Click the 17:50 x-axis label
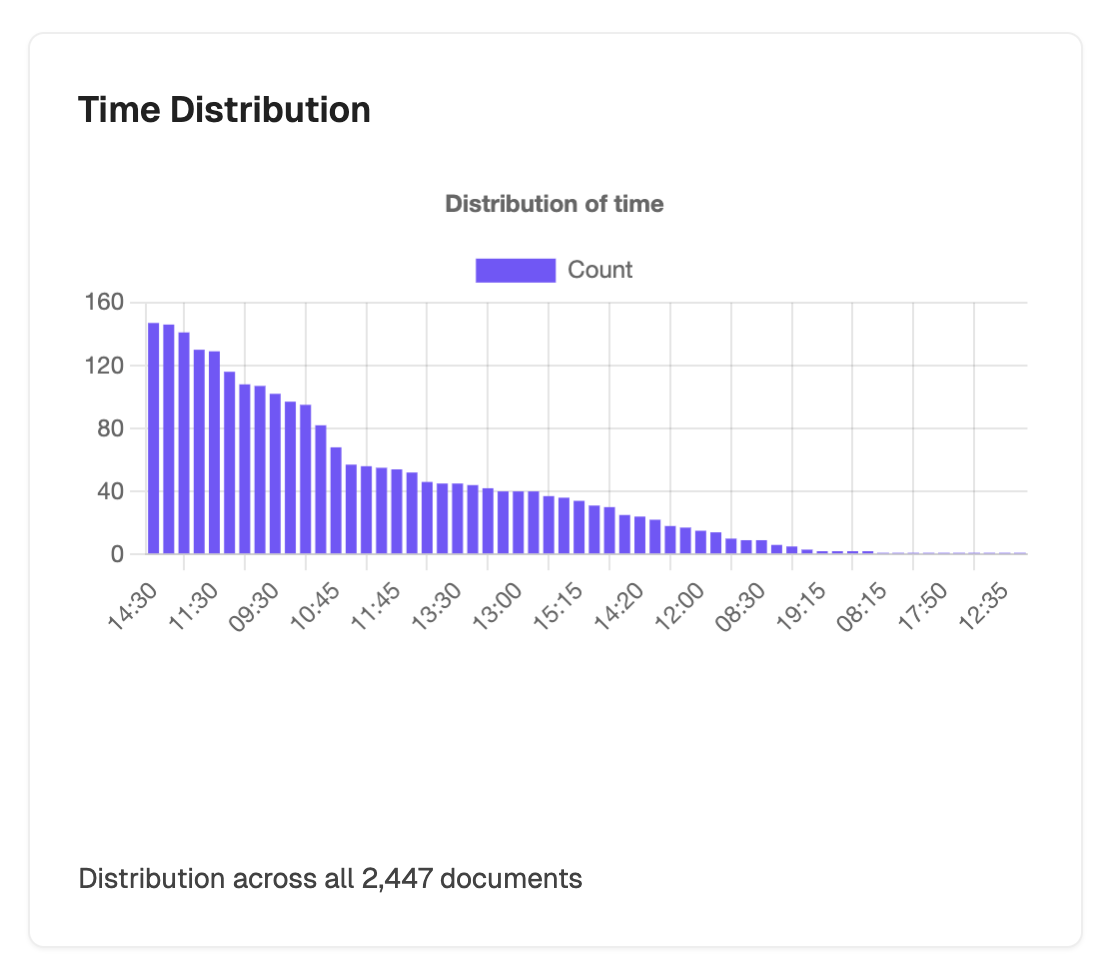 [923, 606]
